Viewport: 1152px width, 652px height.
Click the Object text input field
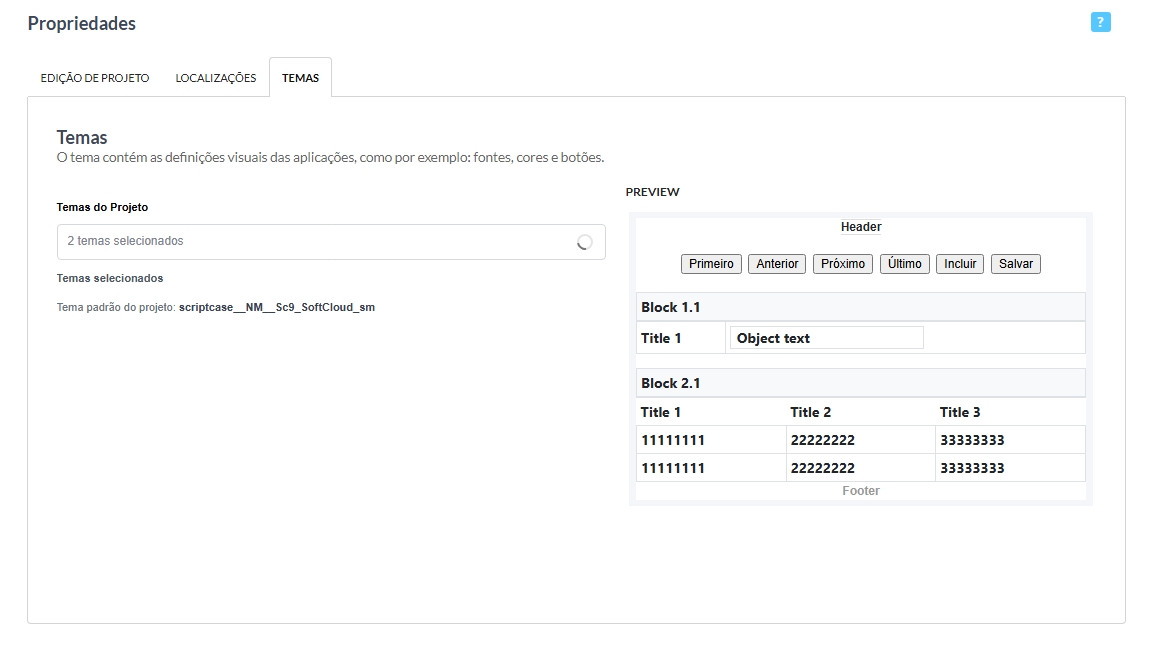(x=827, y=338)
